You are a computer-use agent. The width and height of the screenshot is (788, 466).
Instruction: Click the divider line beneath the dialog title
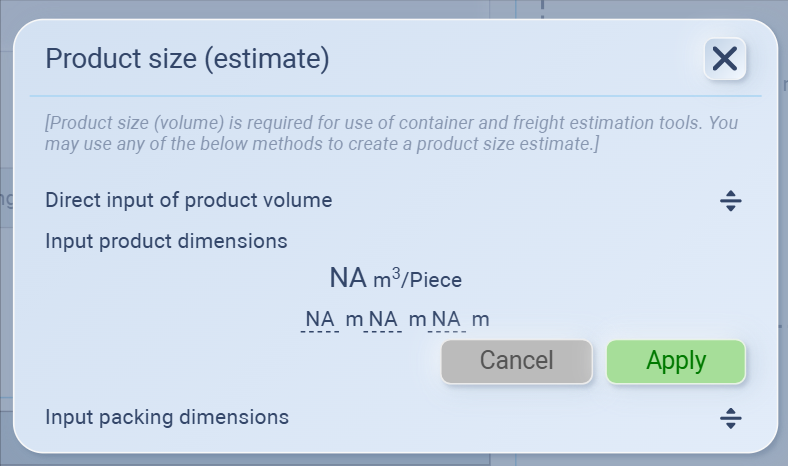click(395, 96)
